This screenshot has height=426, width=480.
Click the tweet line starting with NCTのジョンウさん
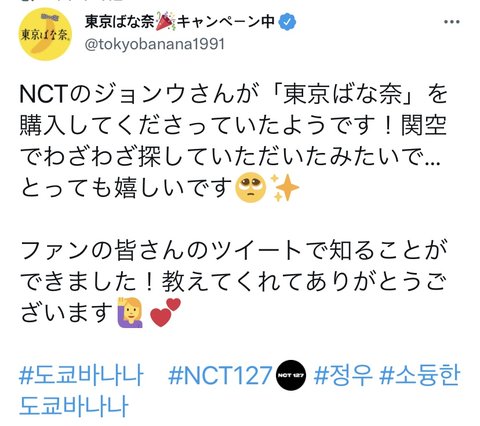point(233,94)
